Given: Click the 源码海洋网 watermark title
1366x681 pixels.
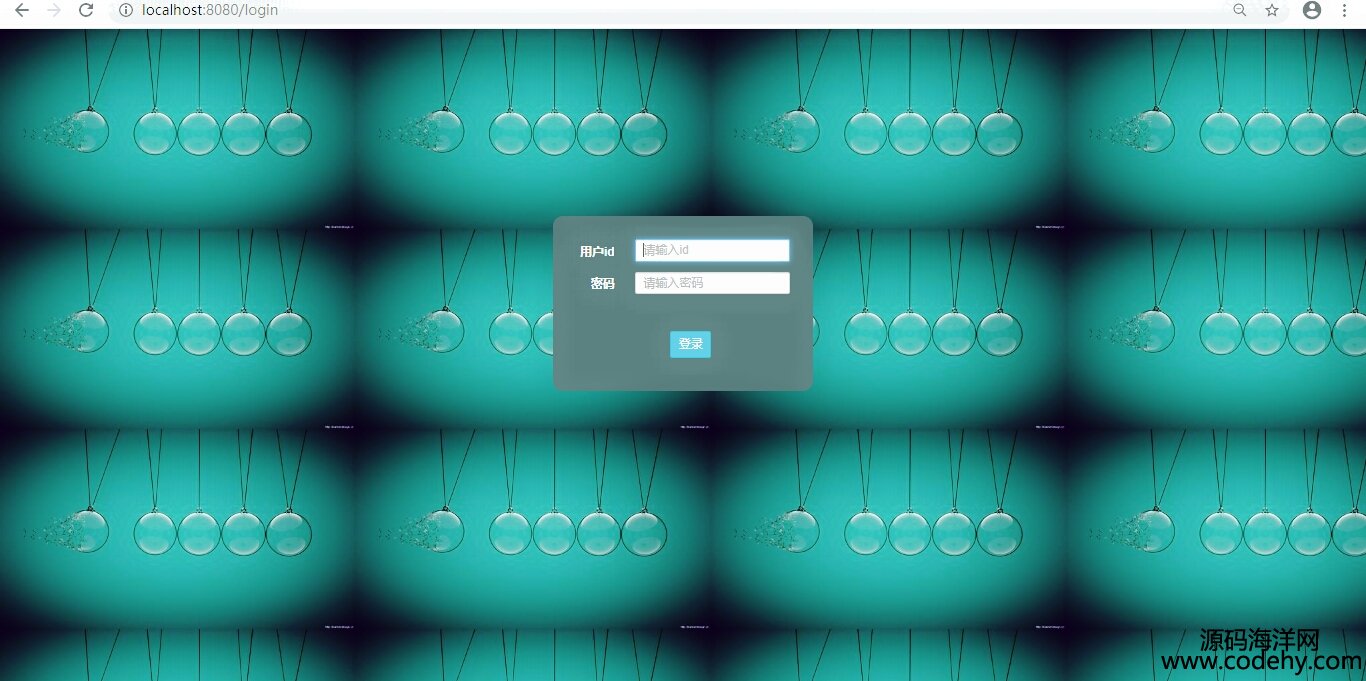Looking at the screenshot, I should (1260, 640).
